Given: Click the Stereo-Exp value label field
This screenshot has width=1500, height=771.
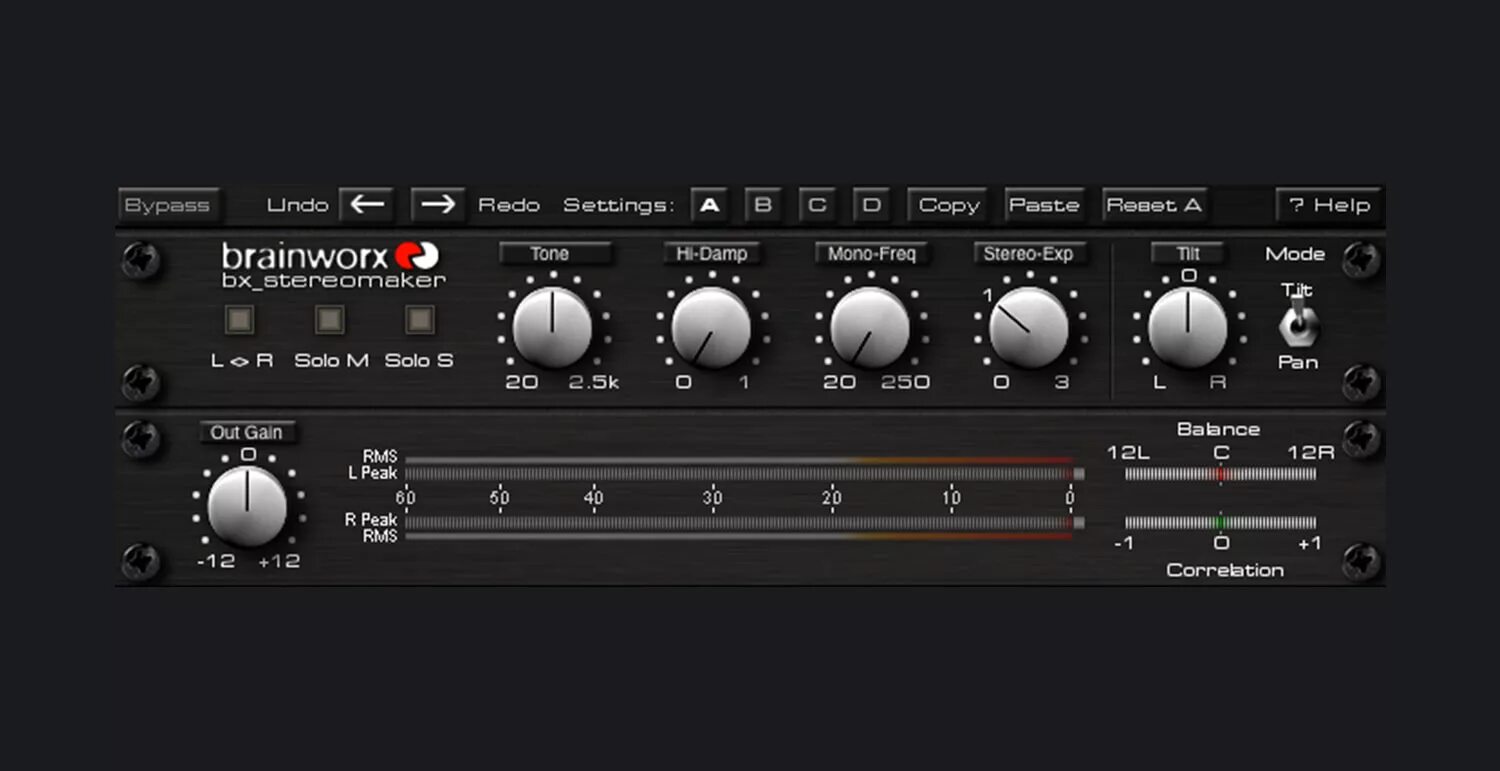Looking at the screenshot, I should point(1029,254).
